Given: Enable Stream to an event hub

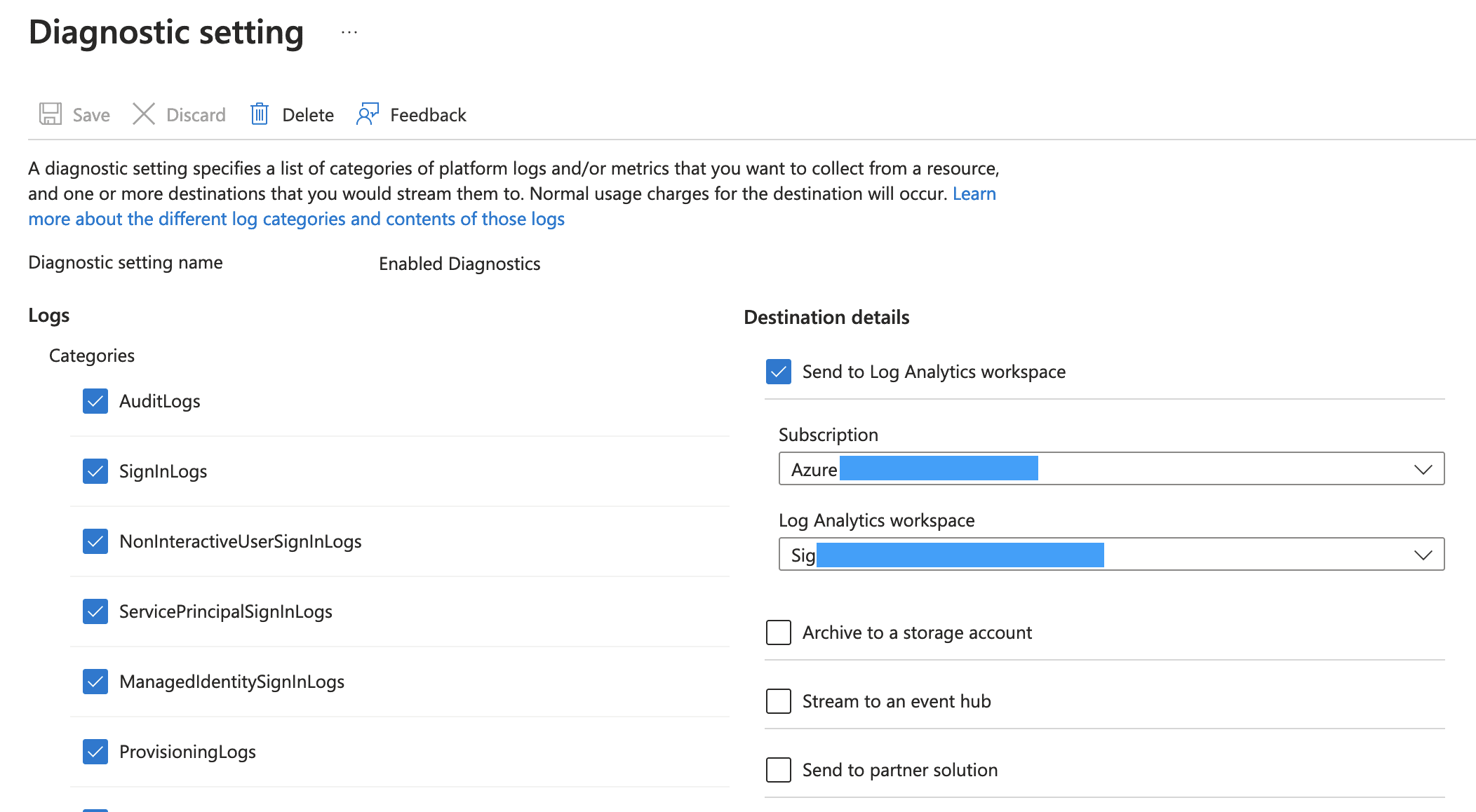Looking at the screenshot, I should (779, 701).
